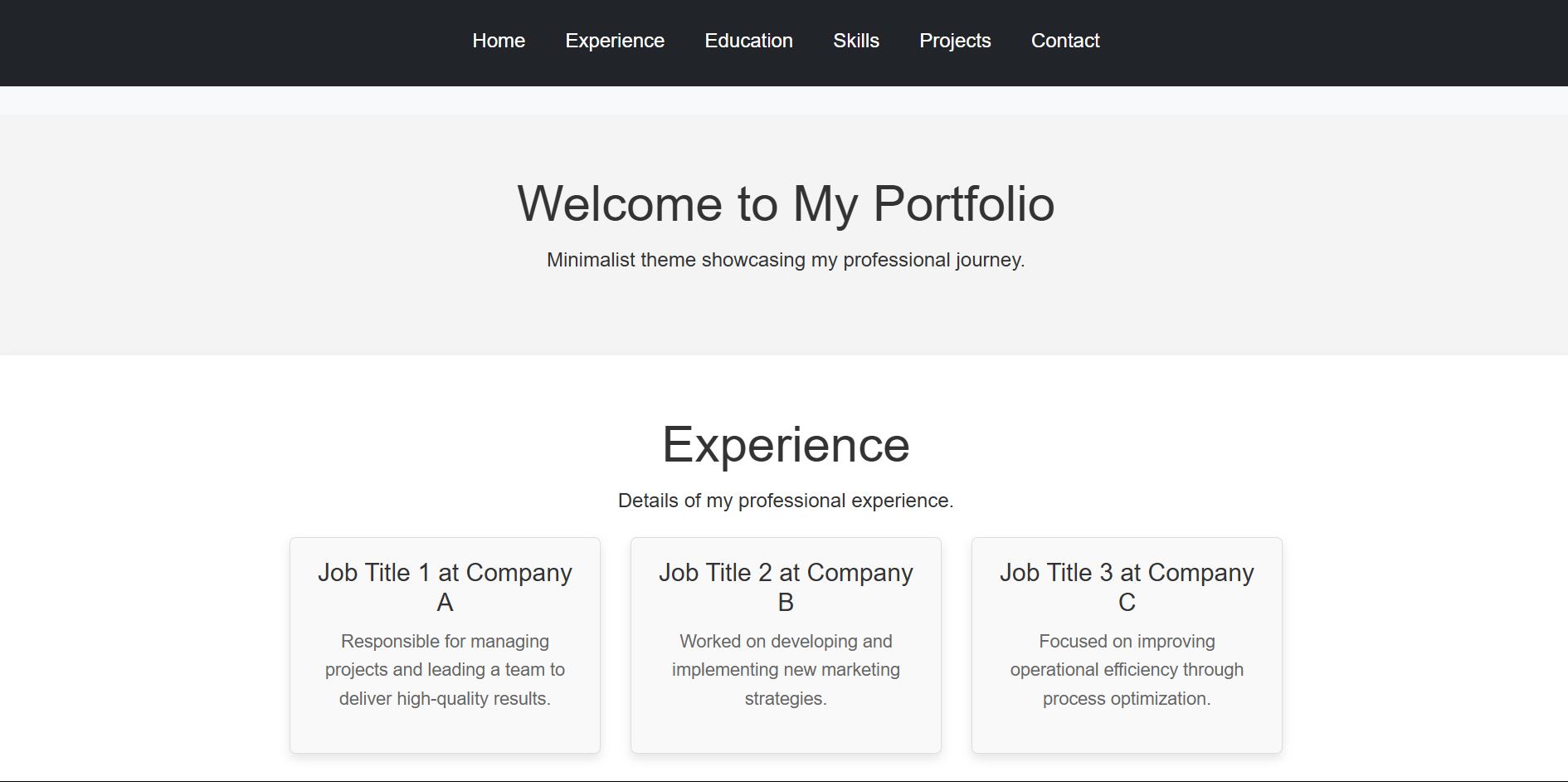Click Details of my professional experience text

tap(786, 501)
